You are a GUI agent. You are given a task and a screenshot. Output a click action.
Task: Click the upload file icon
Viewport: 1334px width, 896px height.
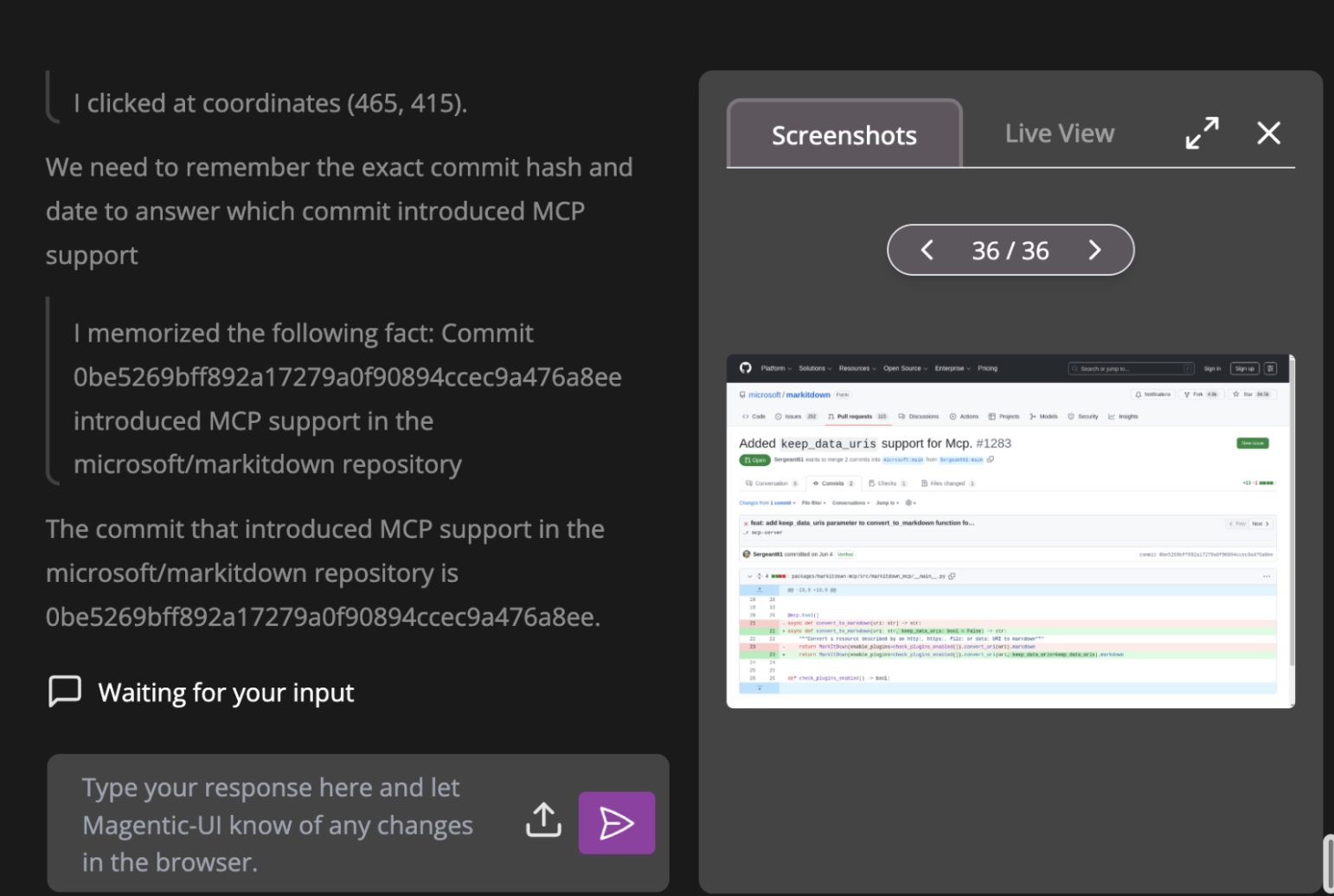click(543, 821)
